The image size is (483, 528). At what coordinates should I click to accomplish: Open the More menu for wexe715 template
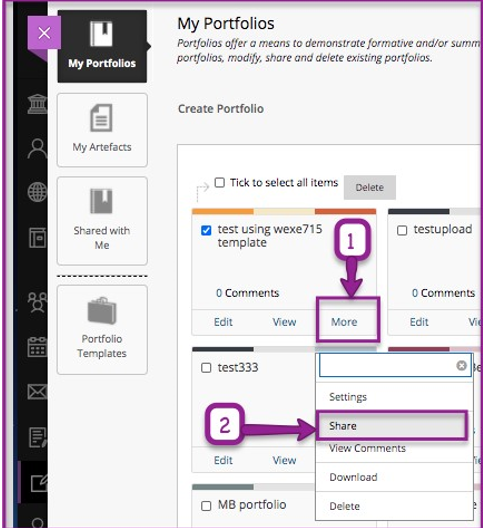344,322
